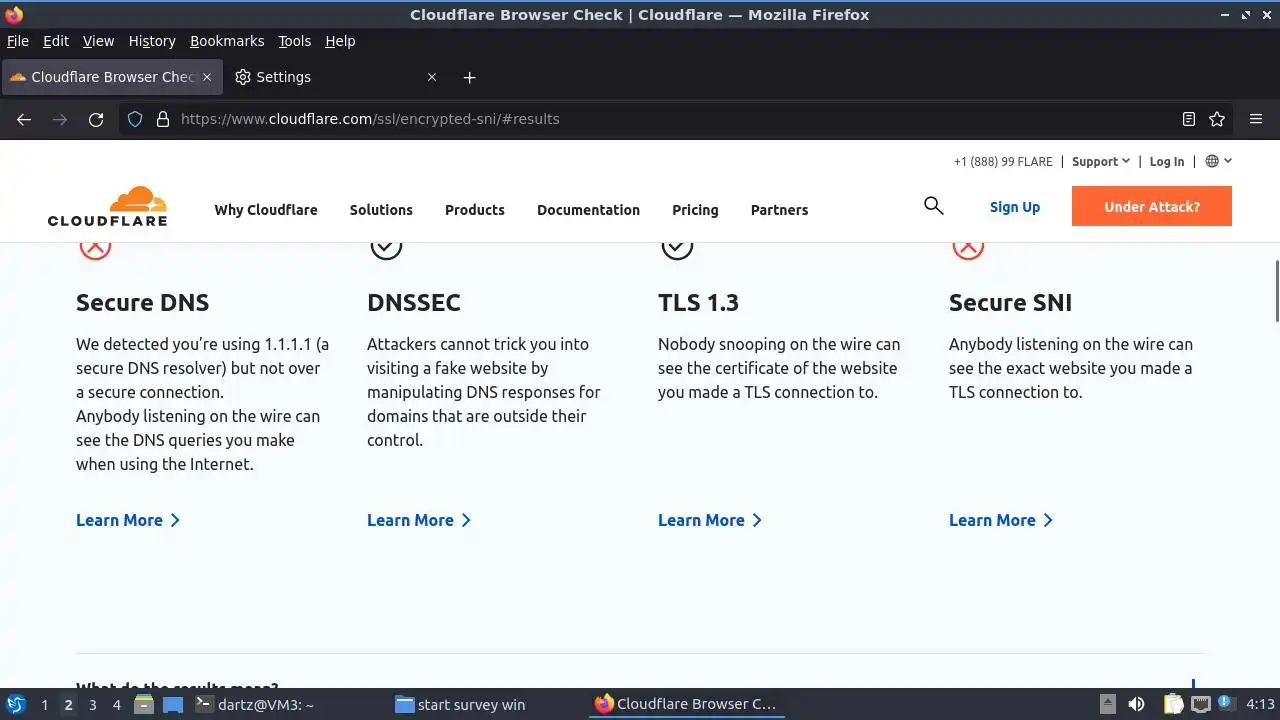Select the Cloudflare Browser Check tab

click(x=111, y=77)
